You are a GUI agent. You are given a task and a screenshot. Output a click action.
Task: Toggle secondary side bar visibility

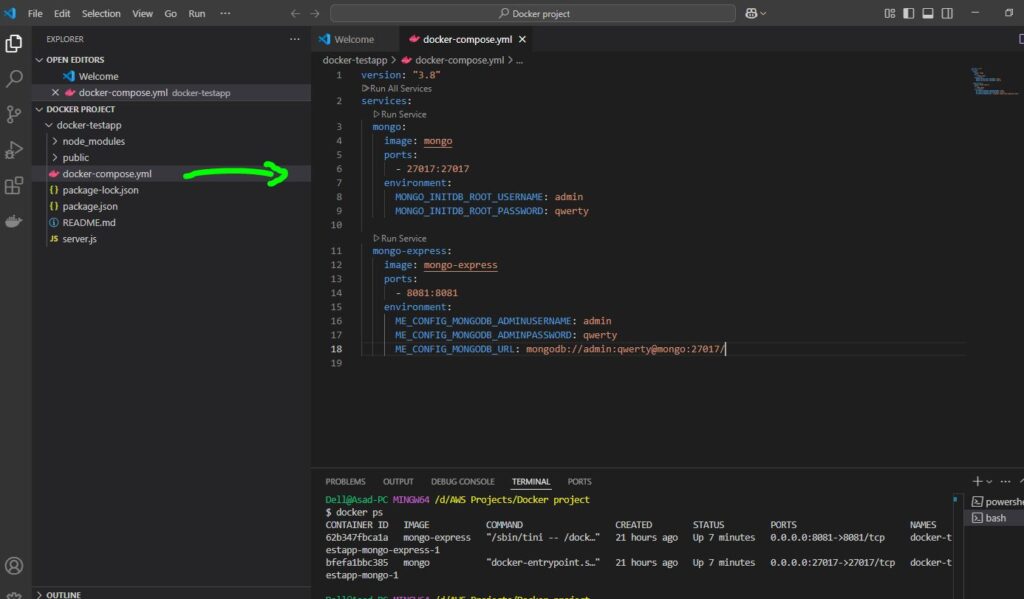click(x=947, y=13)
